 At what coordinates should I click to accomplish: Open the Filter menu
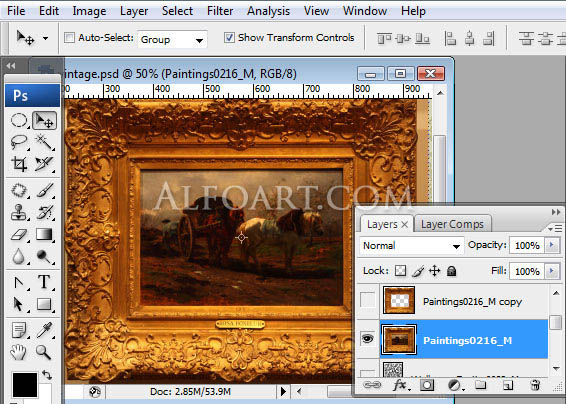pos(220,11)
